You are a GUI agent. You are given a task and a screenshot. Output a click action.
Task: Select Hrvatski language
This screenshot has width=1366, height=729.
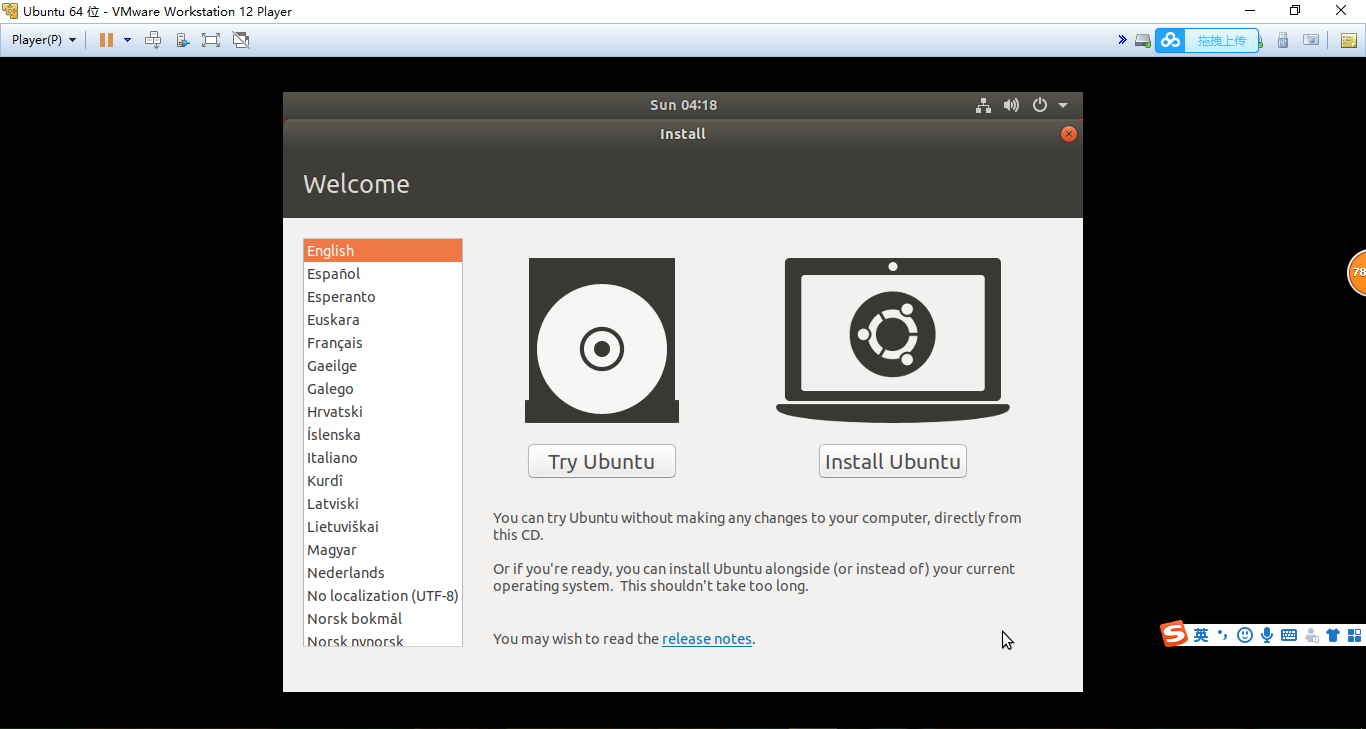pos(383,412)
